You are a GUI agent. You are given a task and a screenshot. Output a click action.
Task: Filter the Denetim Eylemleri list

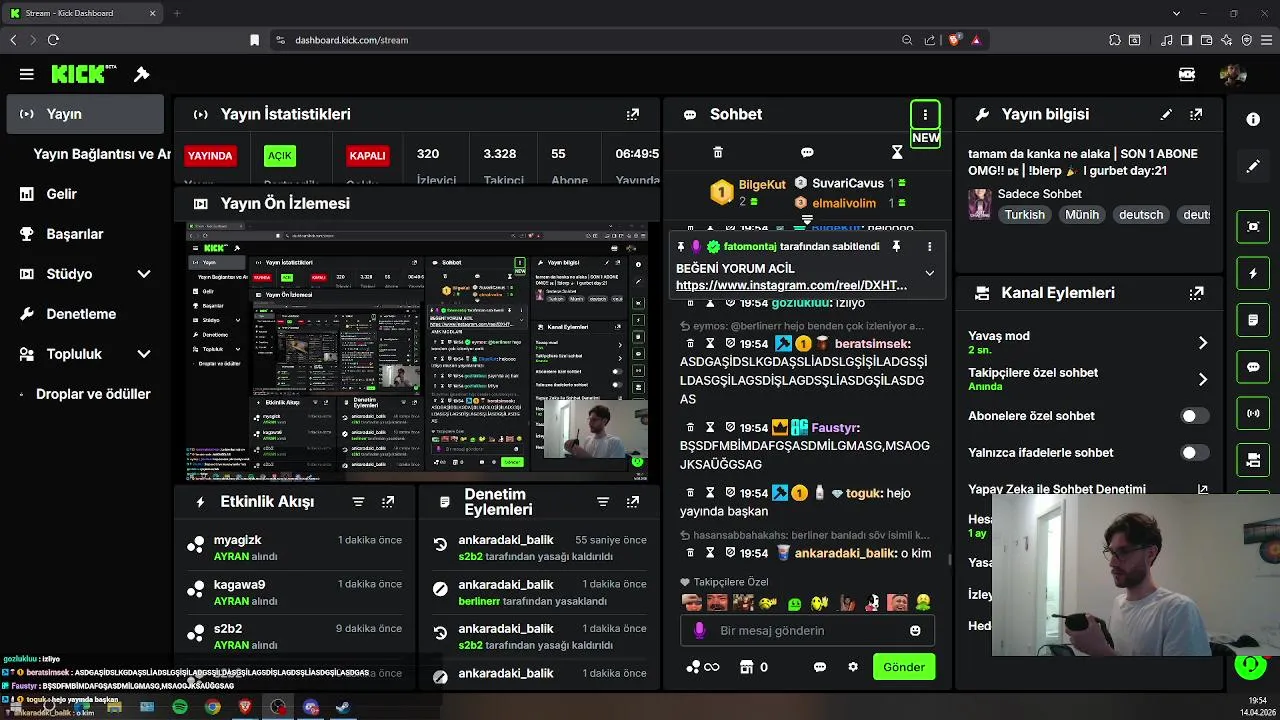(602, 502)
